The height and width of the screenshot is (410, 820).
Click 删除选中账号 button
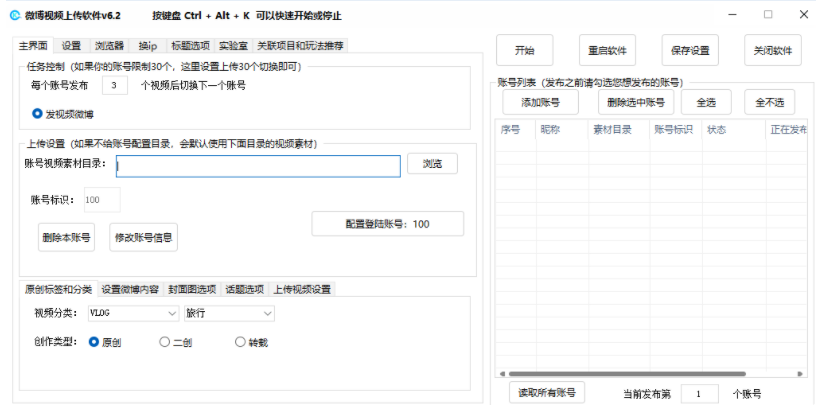pos(636,102)
